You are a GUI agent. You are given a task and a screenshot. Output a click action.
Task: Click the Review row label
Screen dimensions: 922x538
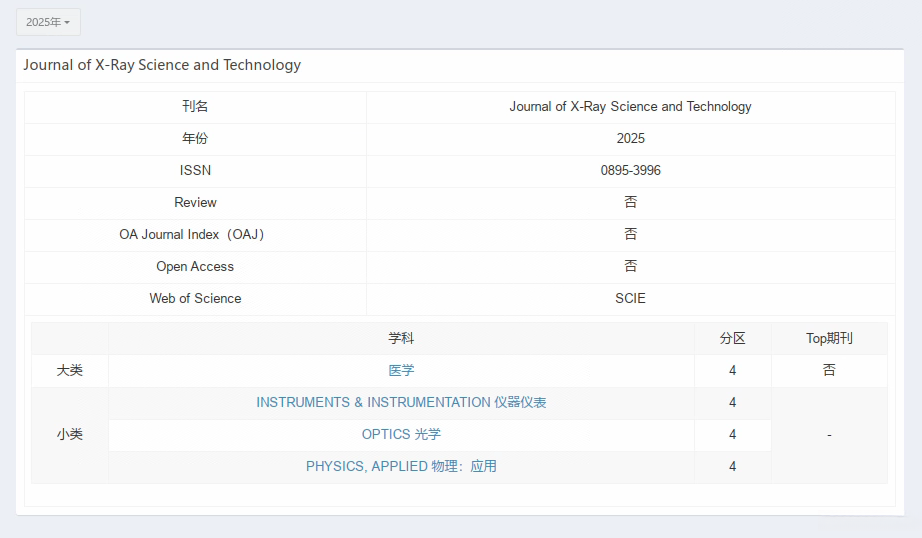coord(195,203)
